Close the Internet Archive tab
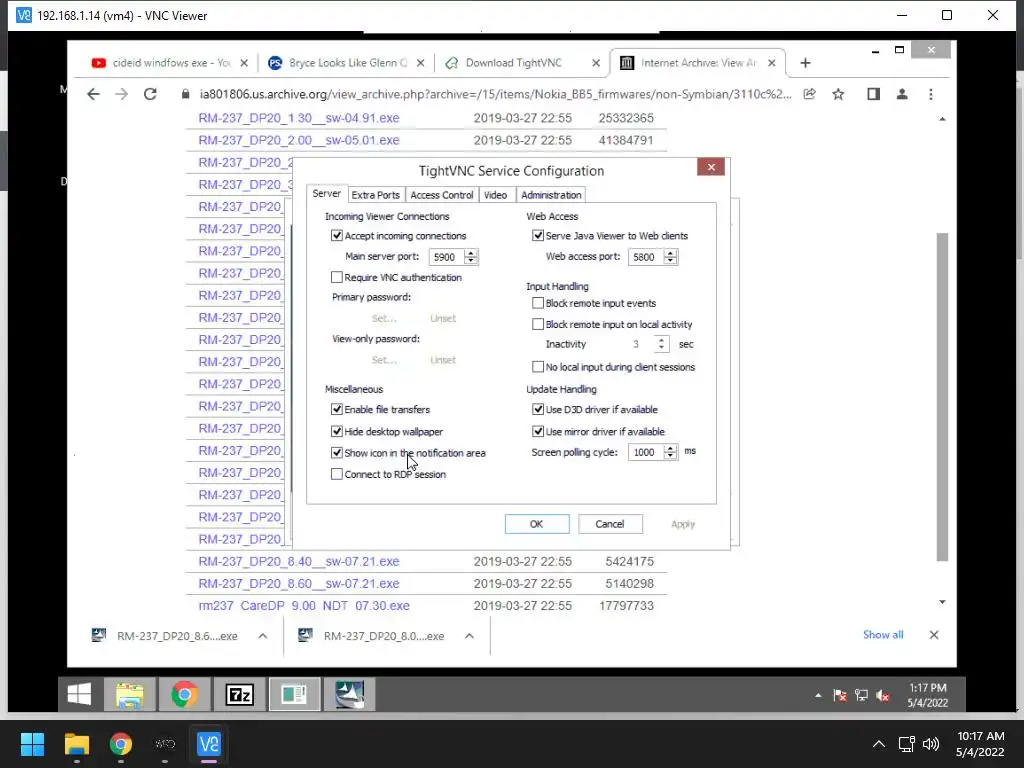This screenshot has height=768, width=1024. click(x=772, y=63)
